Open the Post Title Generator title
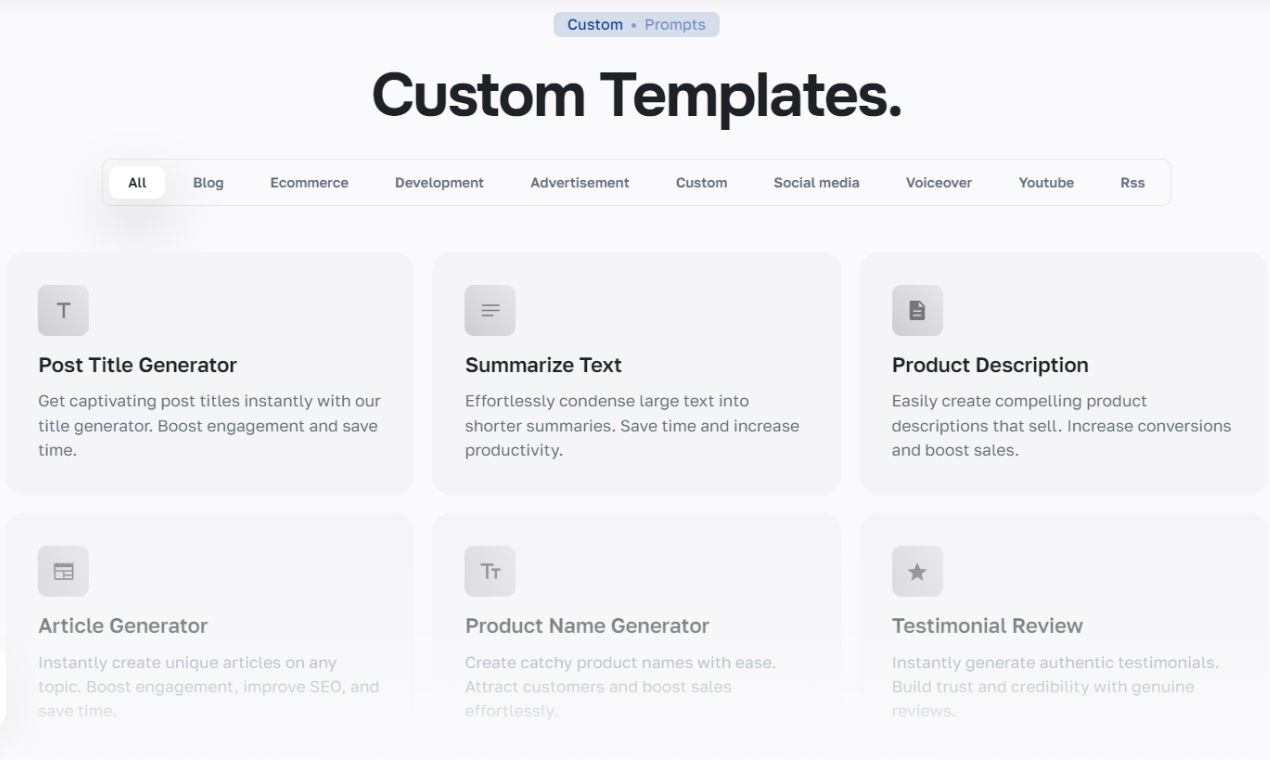This screenshot has height=760, width=1270. click(137, 365)
